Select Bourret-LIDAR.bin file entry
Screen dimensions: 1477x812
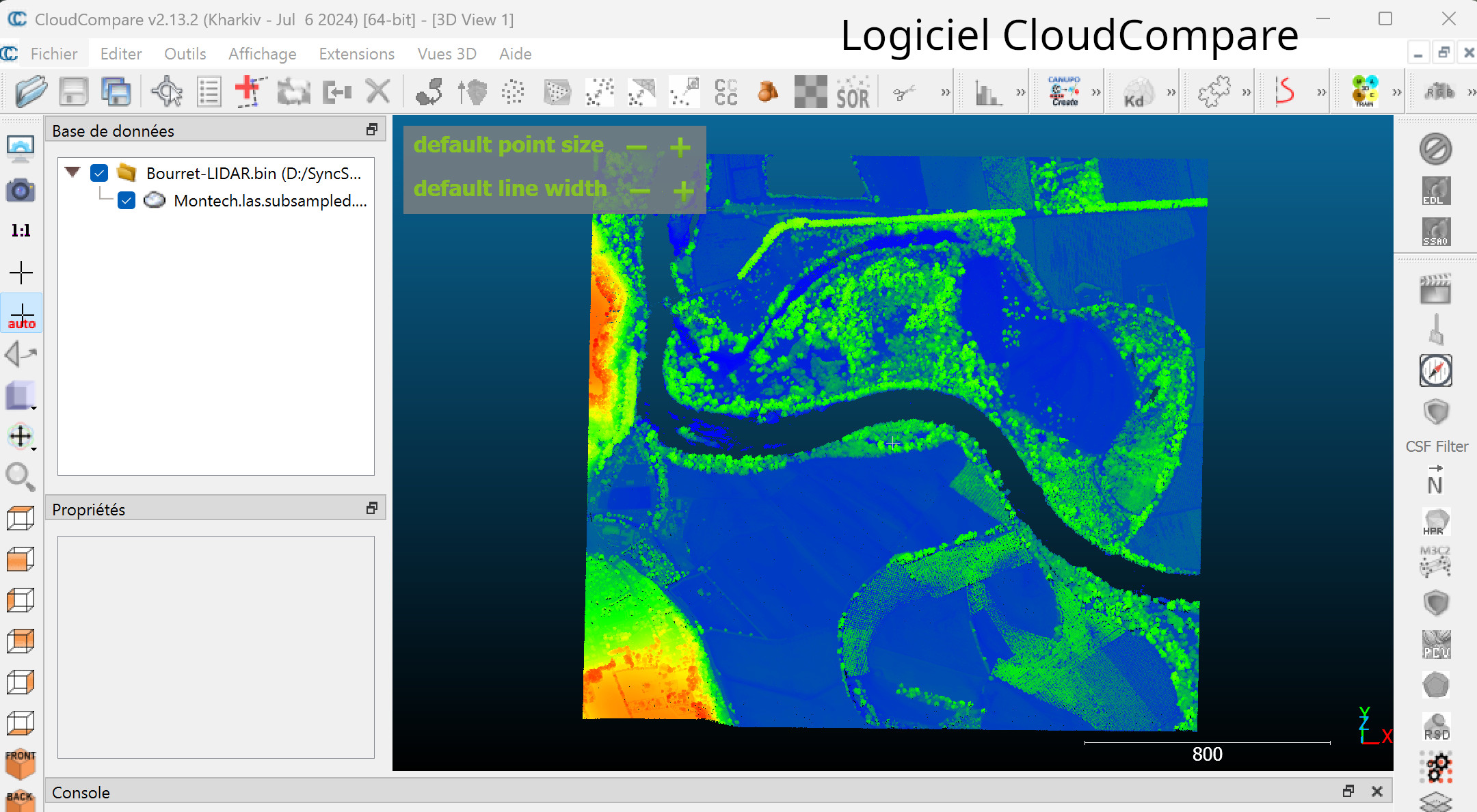click(x=254, y=174)
